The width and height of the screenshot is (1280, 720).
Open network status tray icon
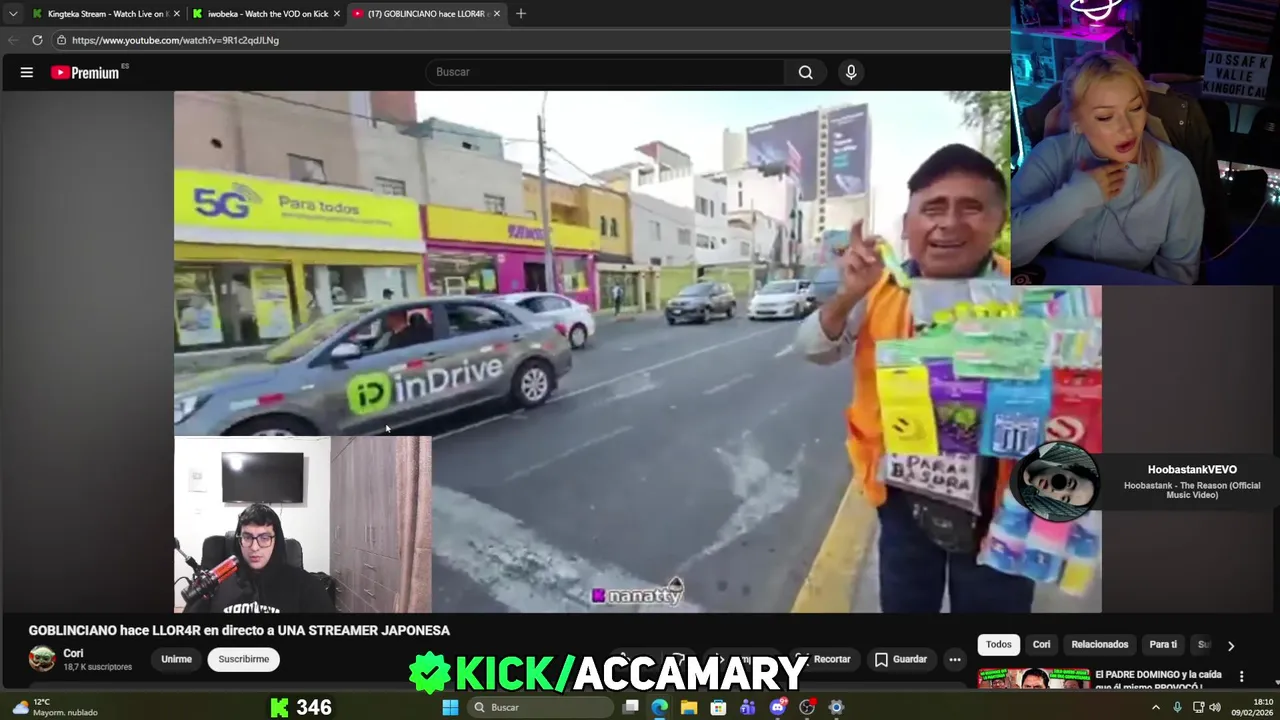tap(1198, 707)
